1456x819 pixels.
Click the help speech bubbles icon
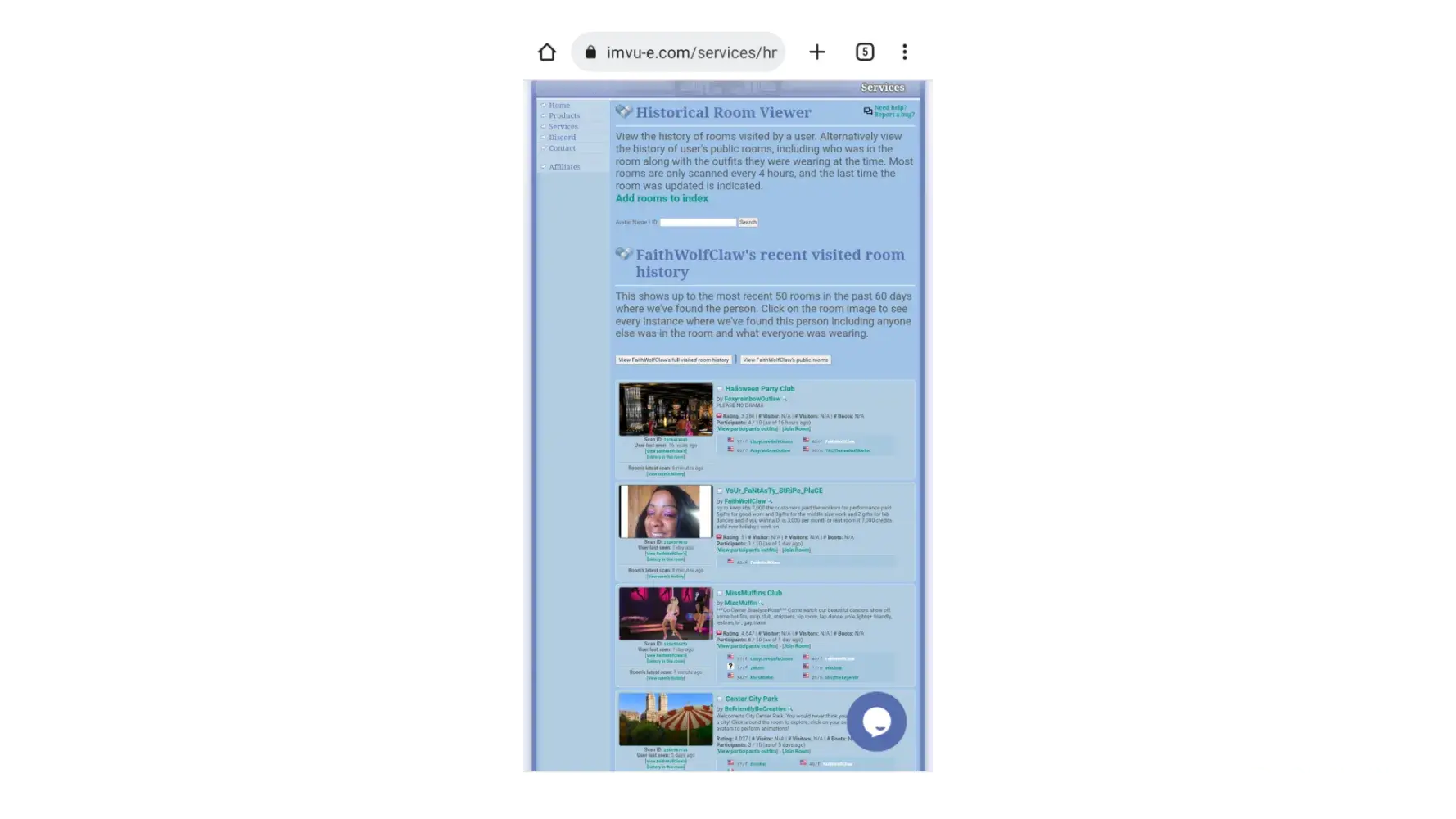click(868, 111)
